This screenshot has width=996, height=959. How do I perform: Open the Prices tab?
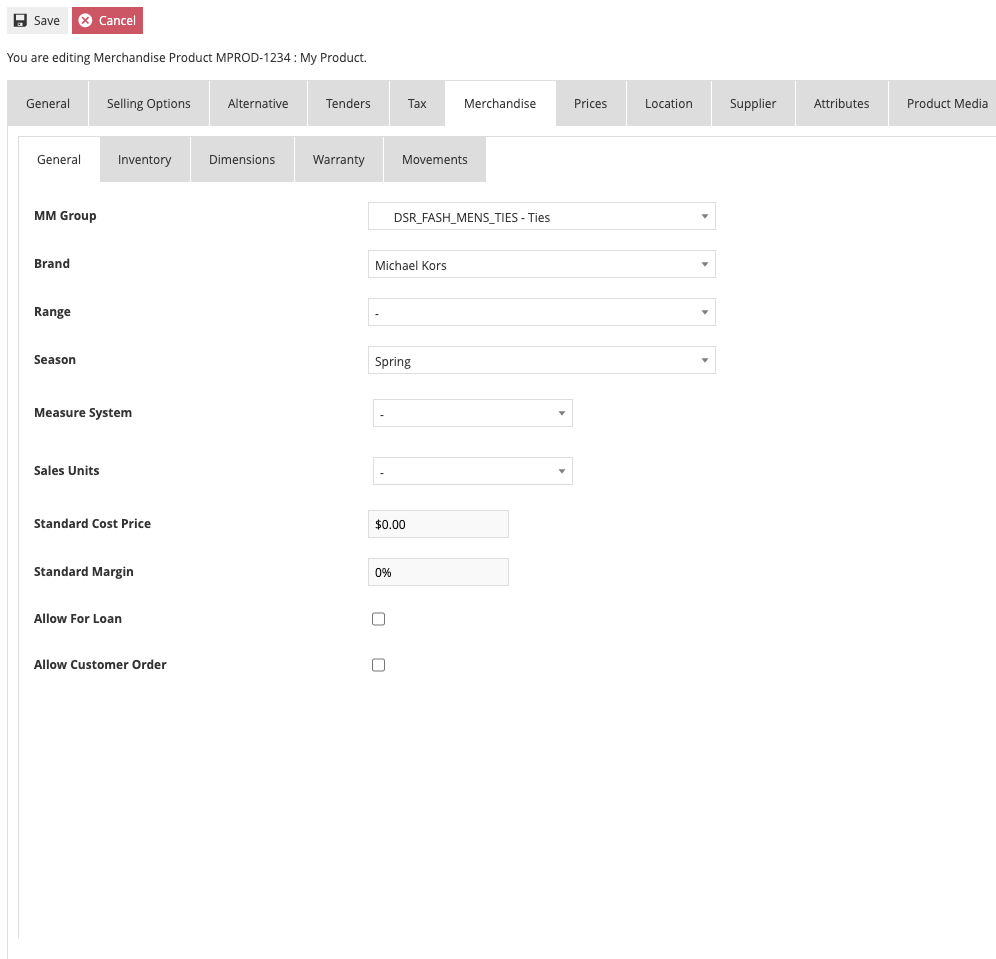591,104
